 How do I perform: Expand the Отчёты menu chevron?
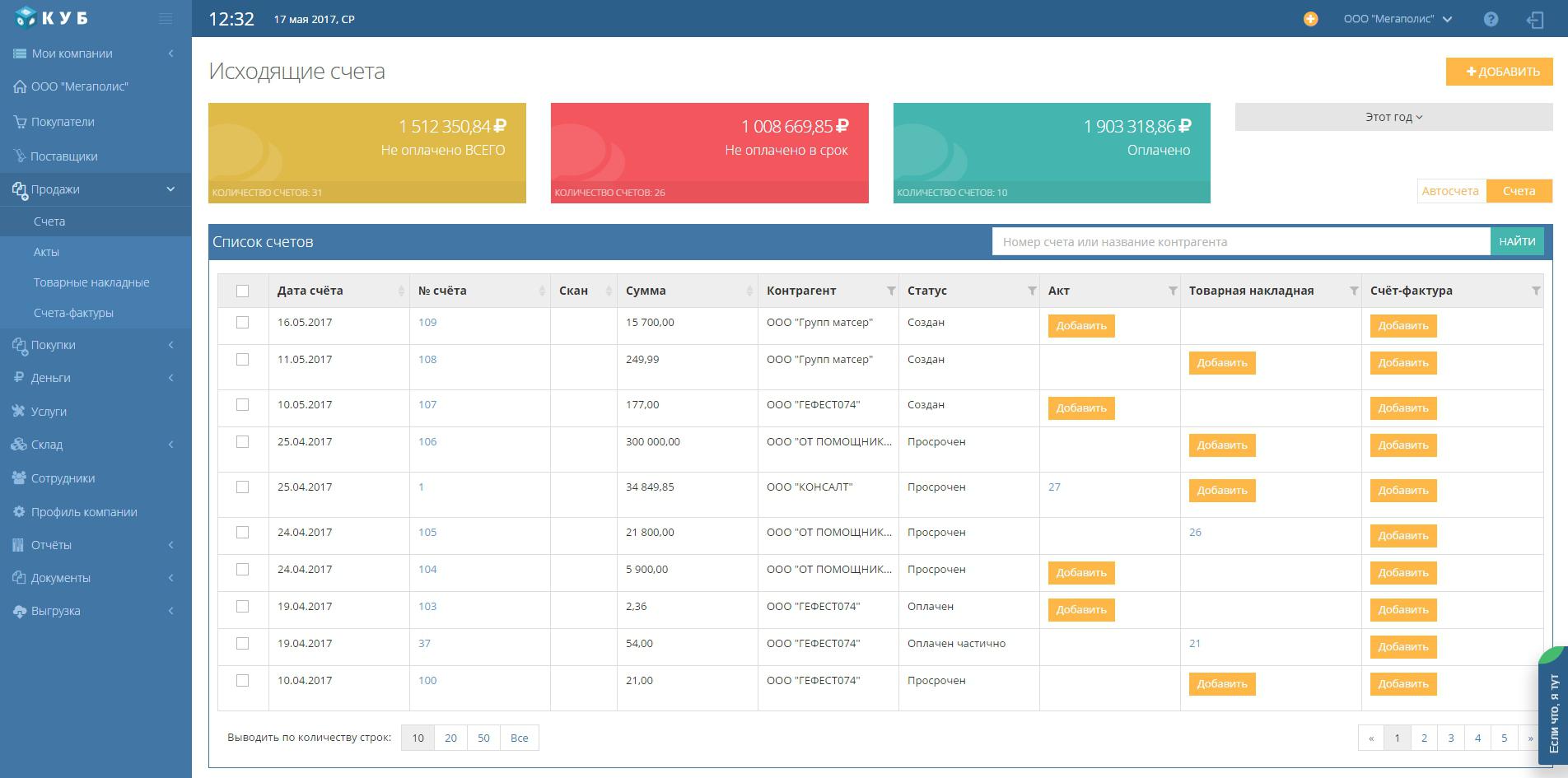coord(170,545)
